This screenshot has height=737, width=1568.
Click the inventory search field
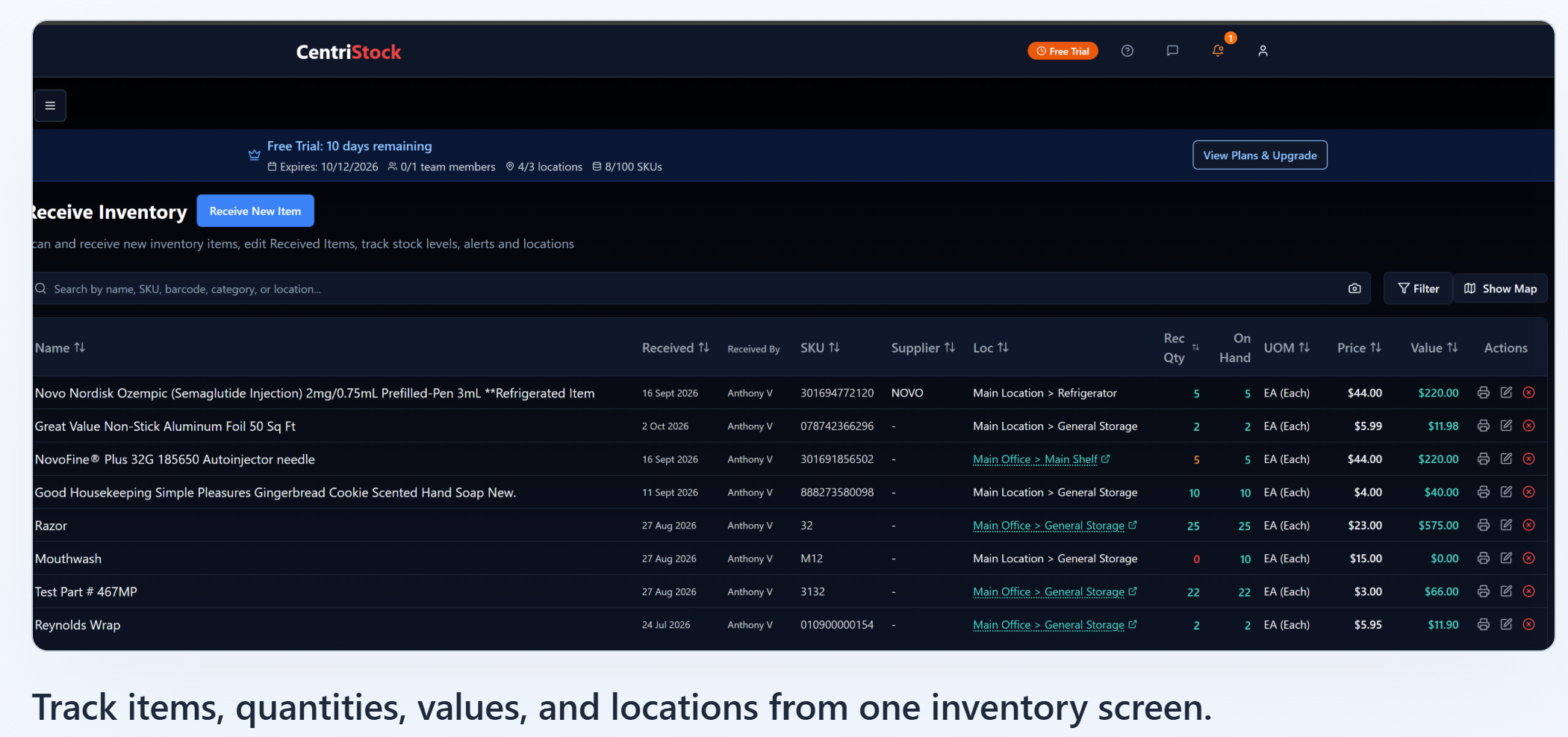pos(702,288)
